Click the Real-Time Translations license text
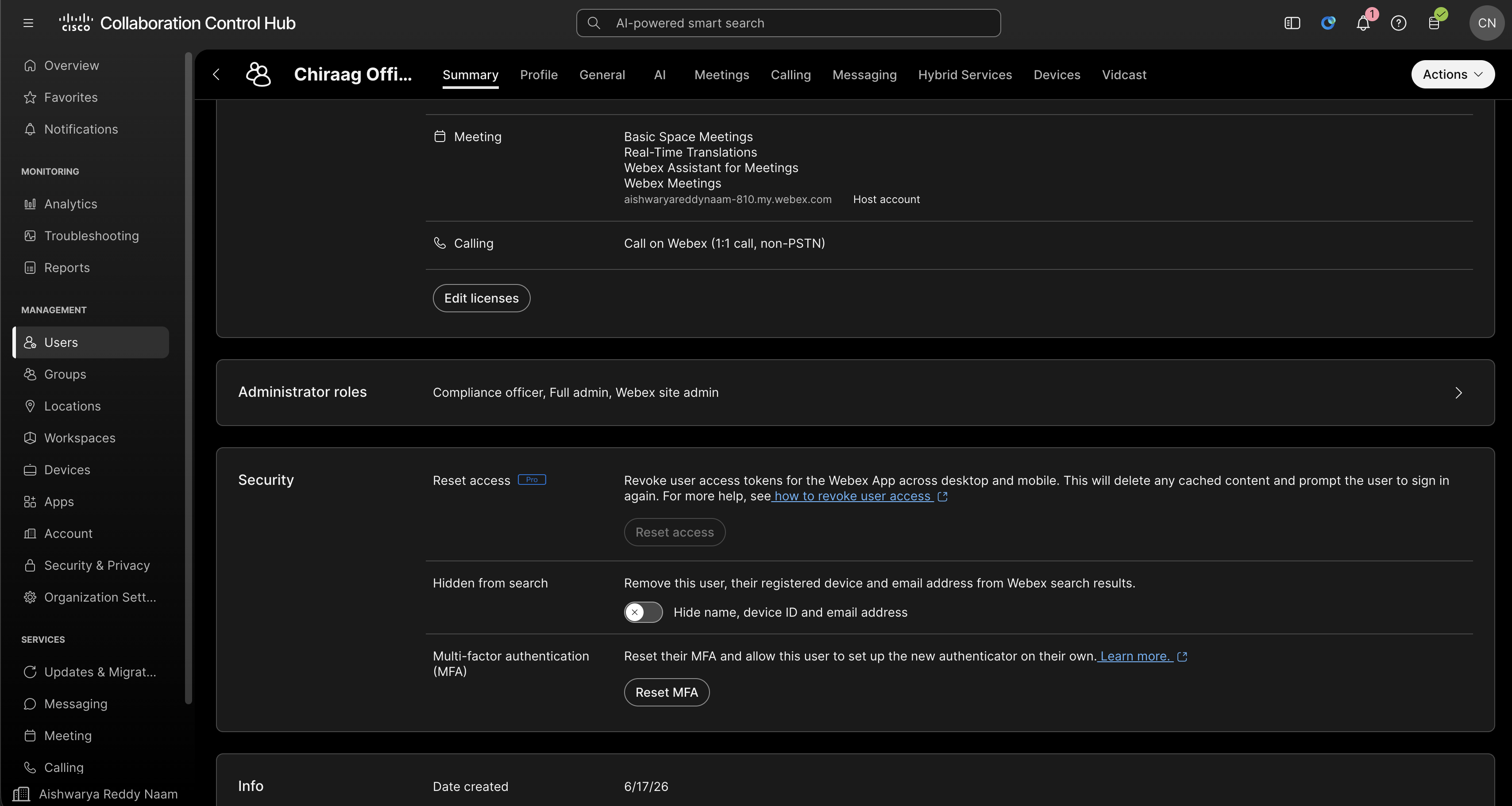This screenshot has width=1512, height=806. [690, 153]
